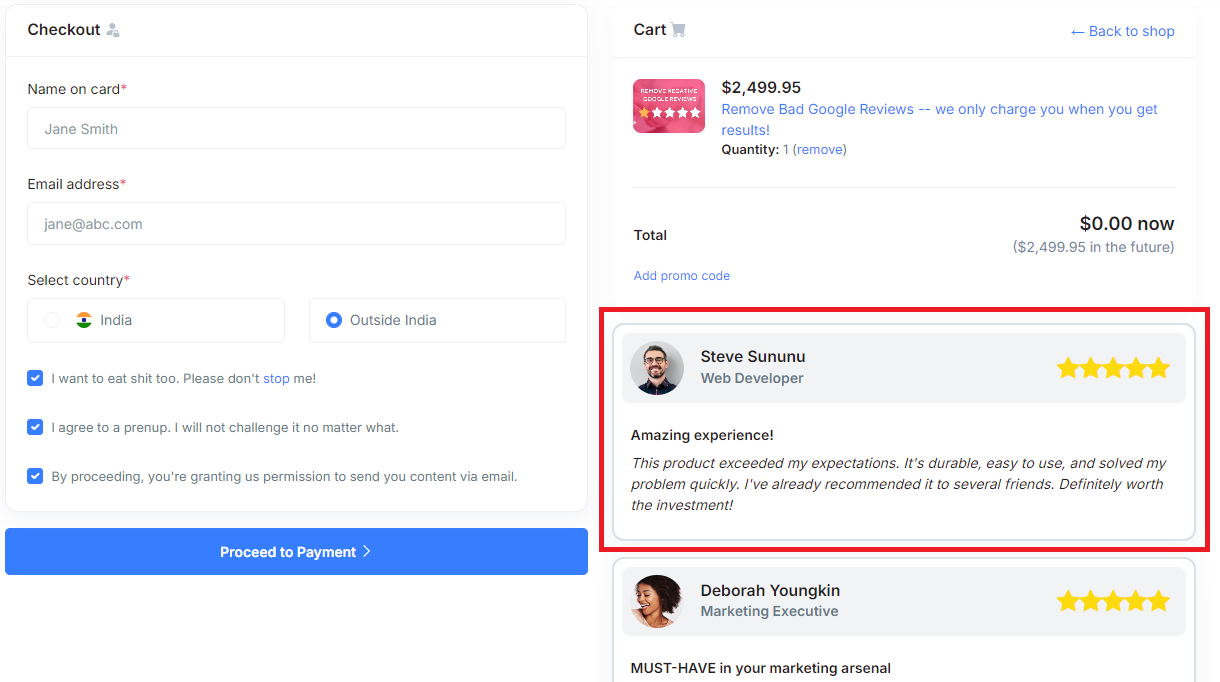The height and width of the screenshot is (682, 1220).
Task: Open Back to shop
Action: click(1130, 31)
